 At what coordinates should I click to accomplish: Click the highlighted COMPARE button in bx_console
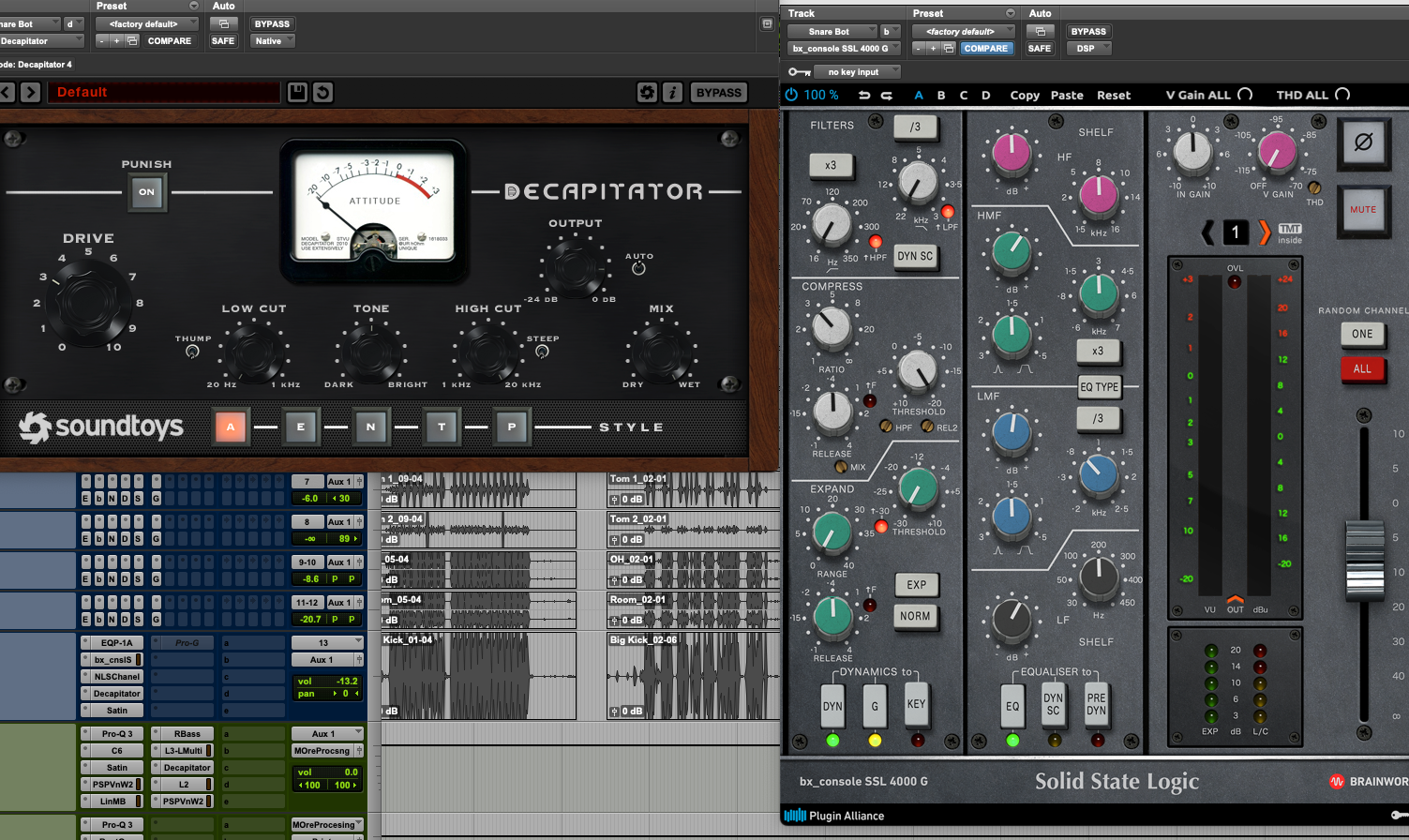pos(986,48)
